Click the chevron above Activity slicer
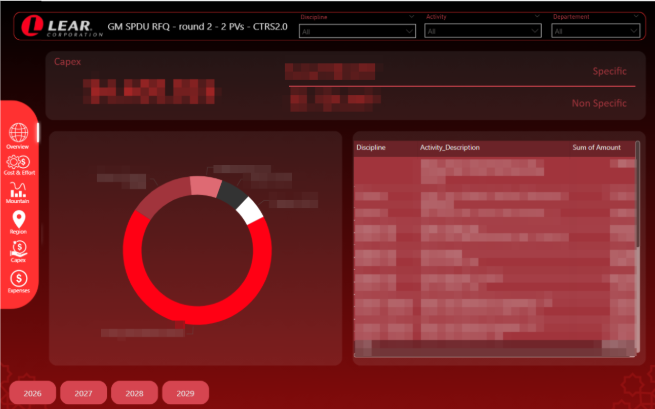 537,17
